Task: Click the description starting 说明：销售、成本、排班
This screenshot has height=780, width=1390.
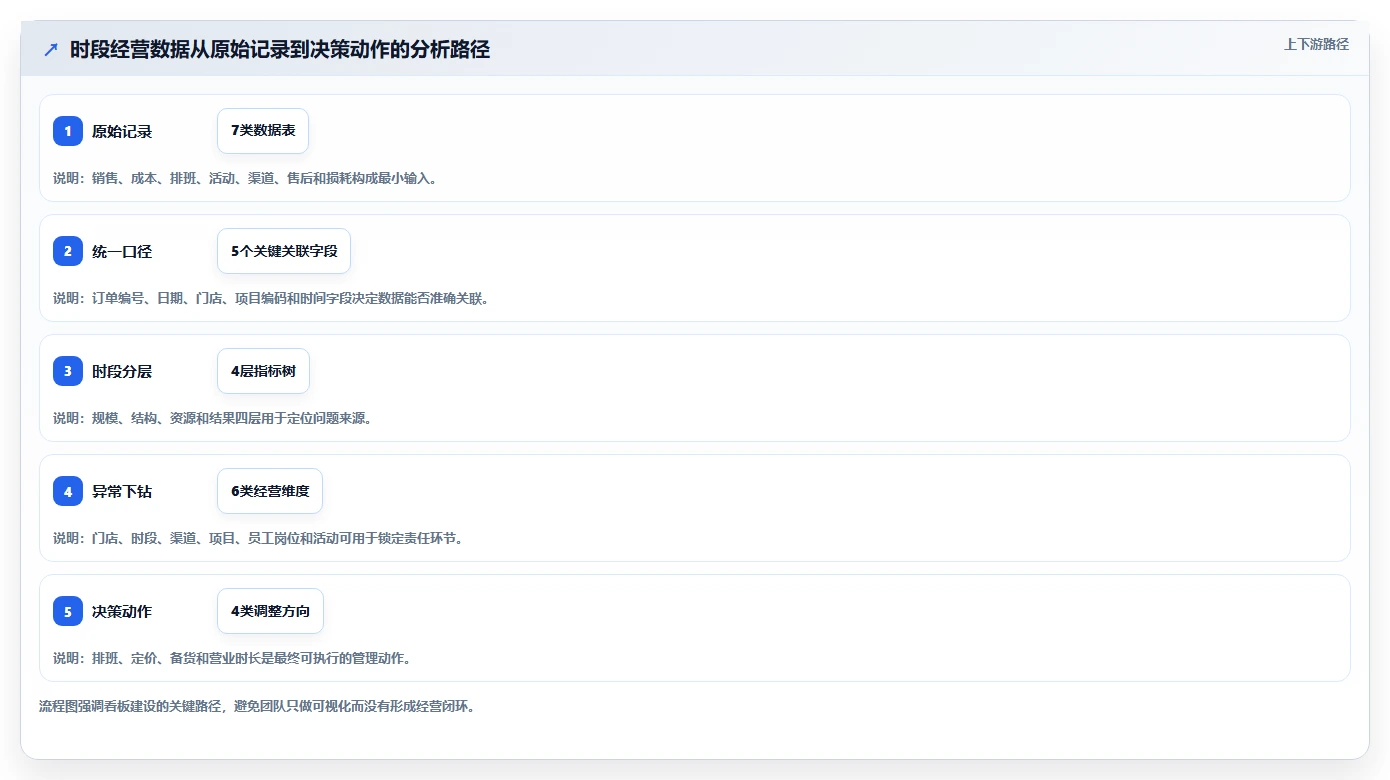Action: [245, 178]
